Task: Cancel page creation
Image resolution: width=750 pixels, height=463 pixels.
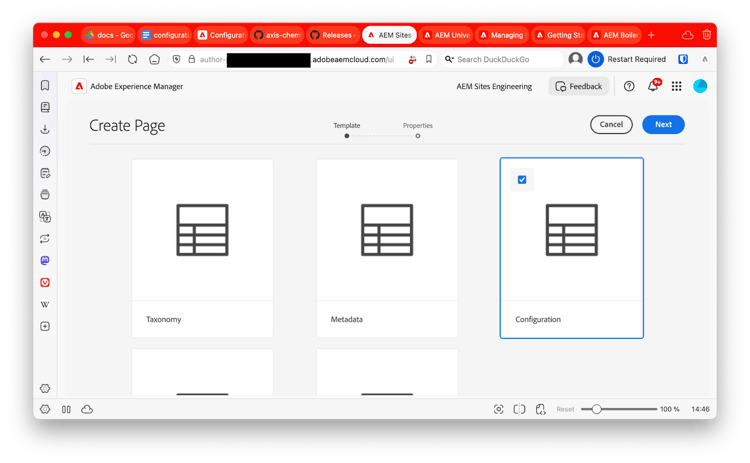Action: click(x=611, y=124)
